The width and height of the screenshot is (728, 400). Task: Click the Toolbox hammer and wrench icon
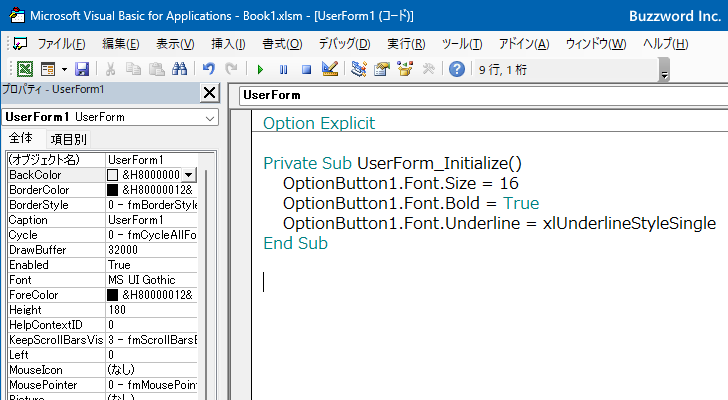(x=428, y=69)
